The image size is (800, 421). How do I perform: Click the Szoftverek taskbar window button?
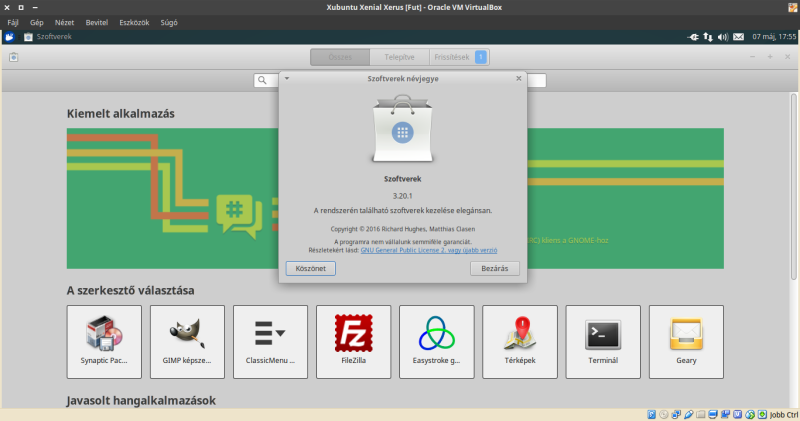(x=48, y=37)
